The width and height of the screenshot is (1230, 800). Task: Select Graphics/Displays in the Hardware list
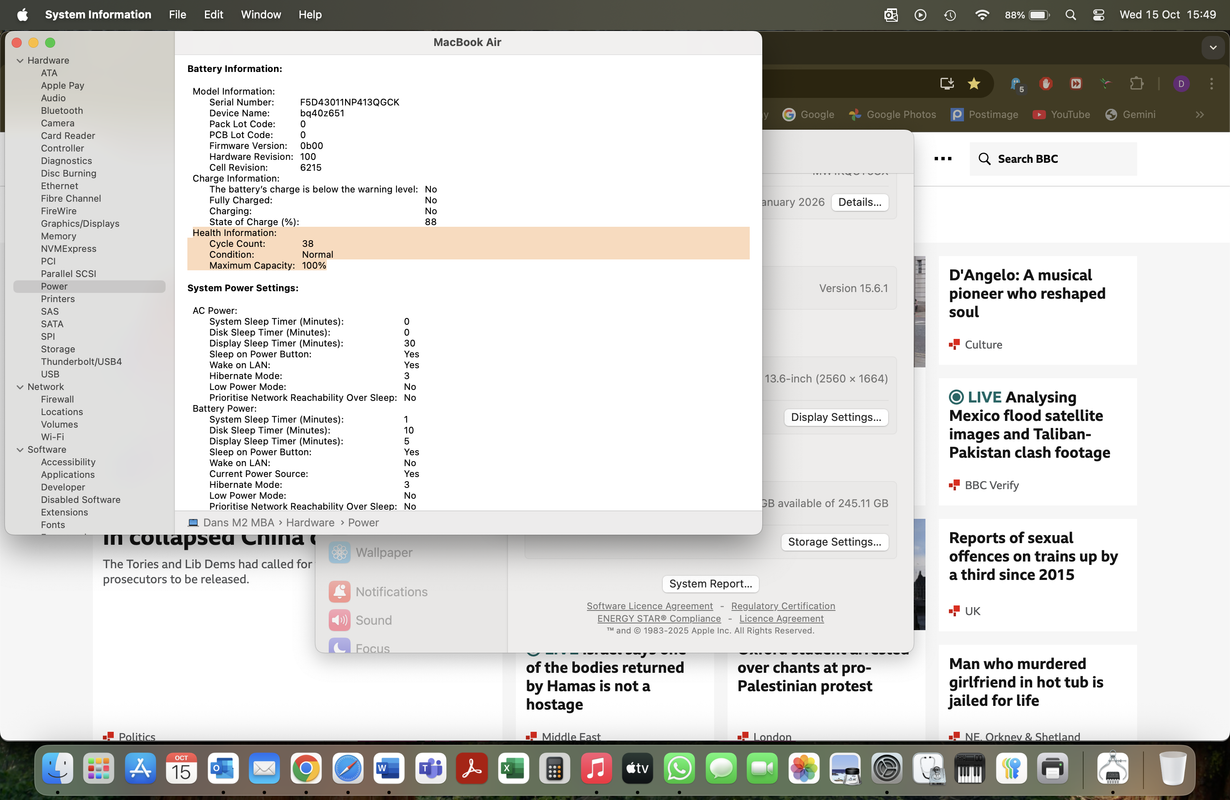(x=80, y=224)
